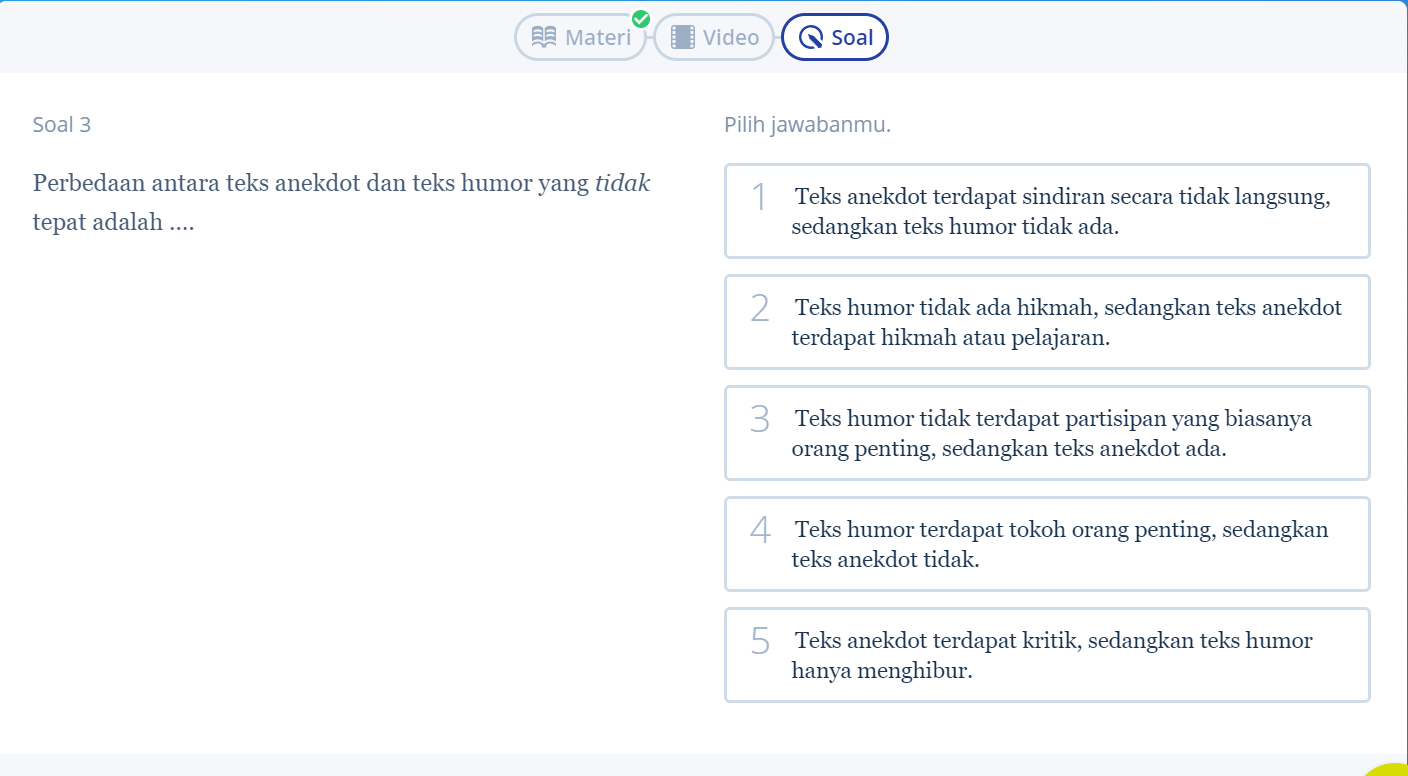Screen dimensions: 1408x776
Task: Click the number 5 answer marker
Action: click(760, 642)
